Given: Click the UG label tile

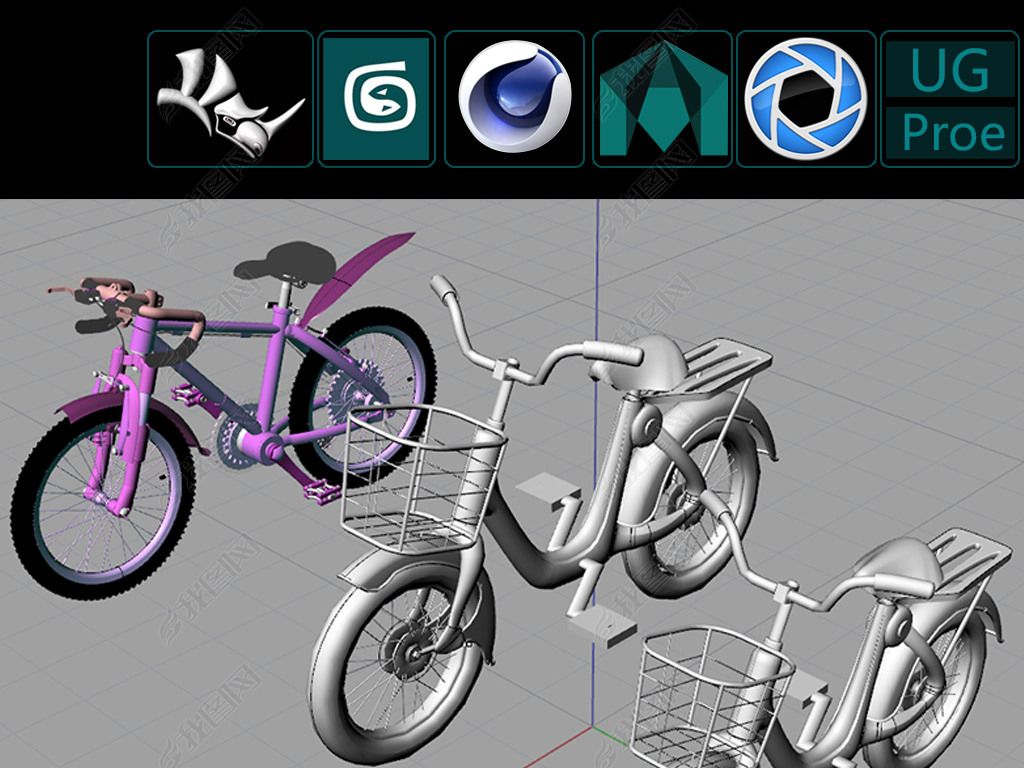Looking at the screenshot, I should pos(949,70).
